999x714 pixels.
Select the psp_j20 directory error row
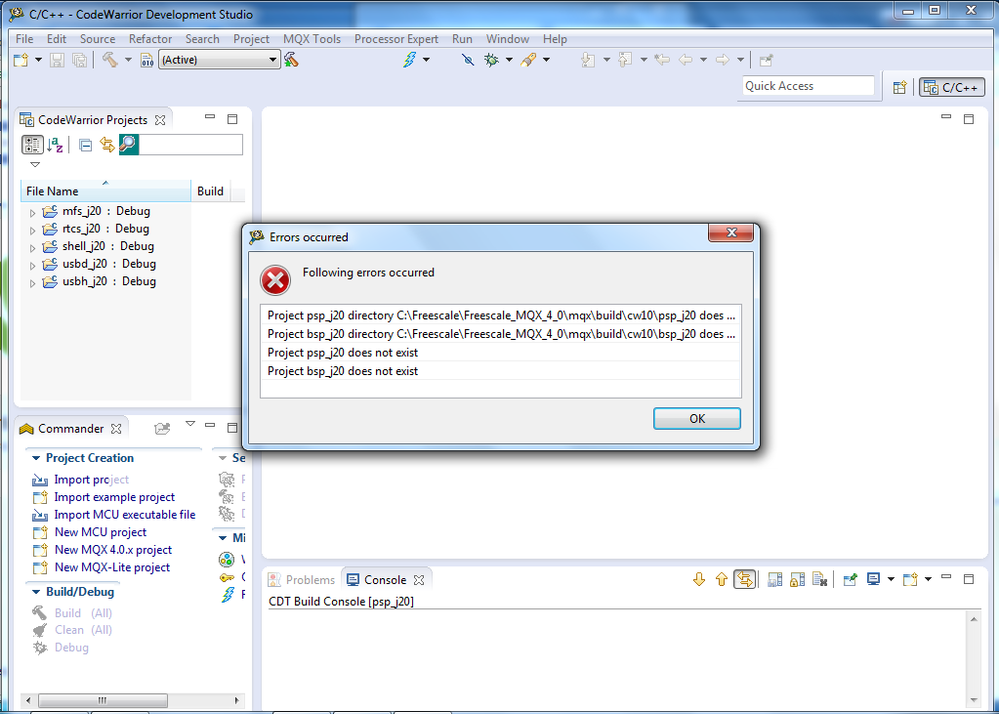coord(501,315)
